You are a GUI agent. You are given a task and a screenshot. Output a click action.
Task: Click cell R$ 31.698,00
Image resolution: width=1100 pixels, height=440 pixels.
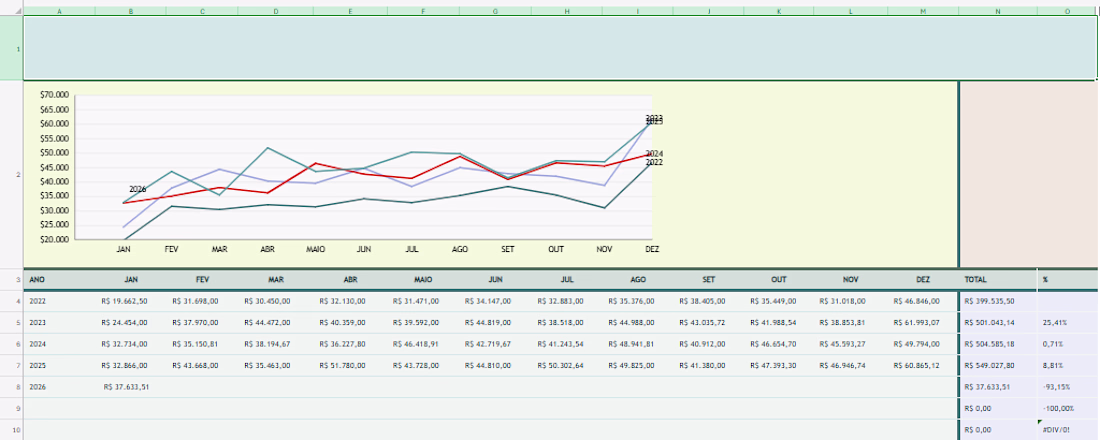pos(202,301)
